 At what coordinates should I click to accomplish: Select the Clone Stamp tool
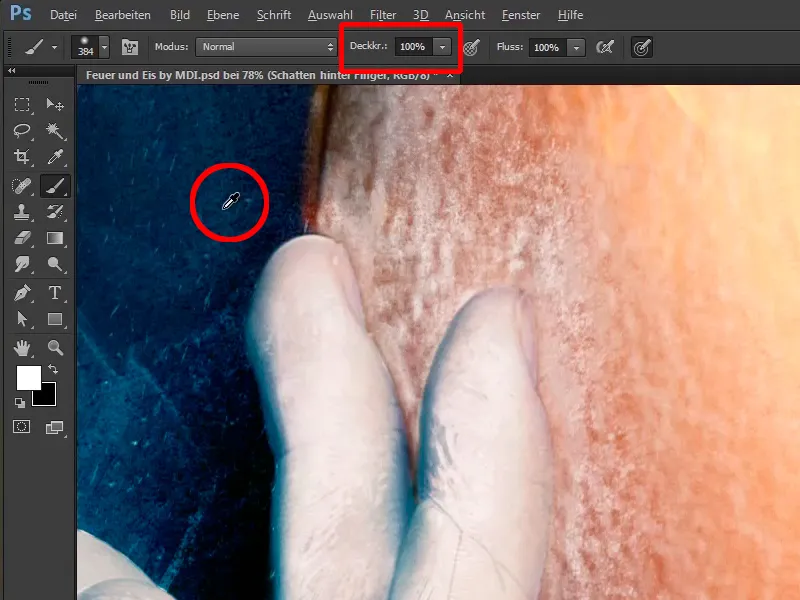(x=21, y=212)
